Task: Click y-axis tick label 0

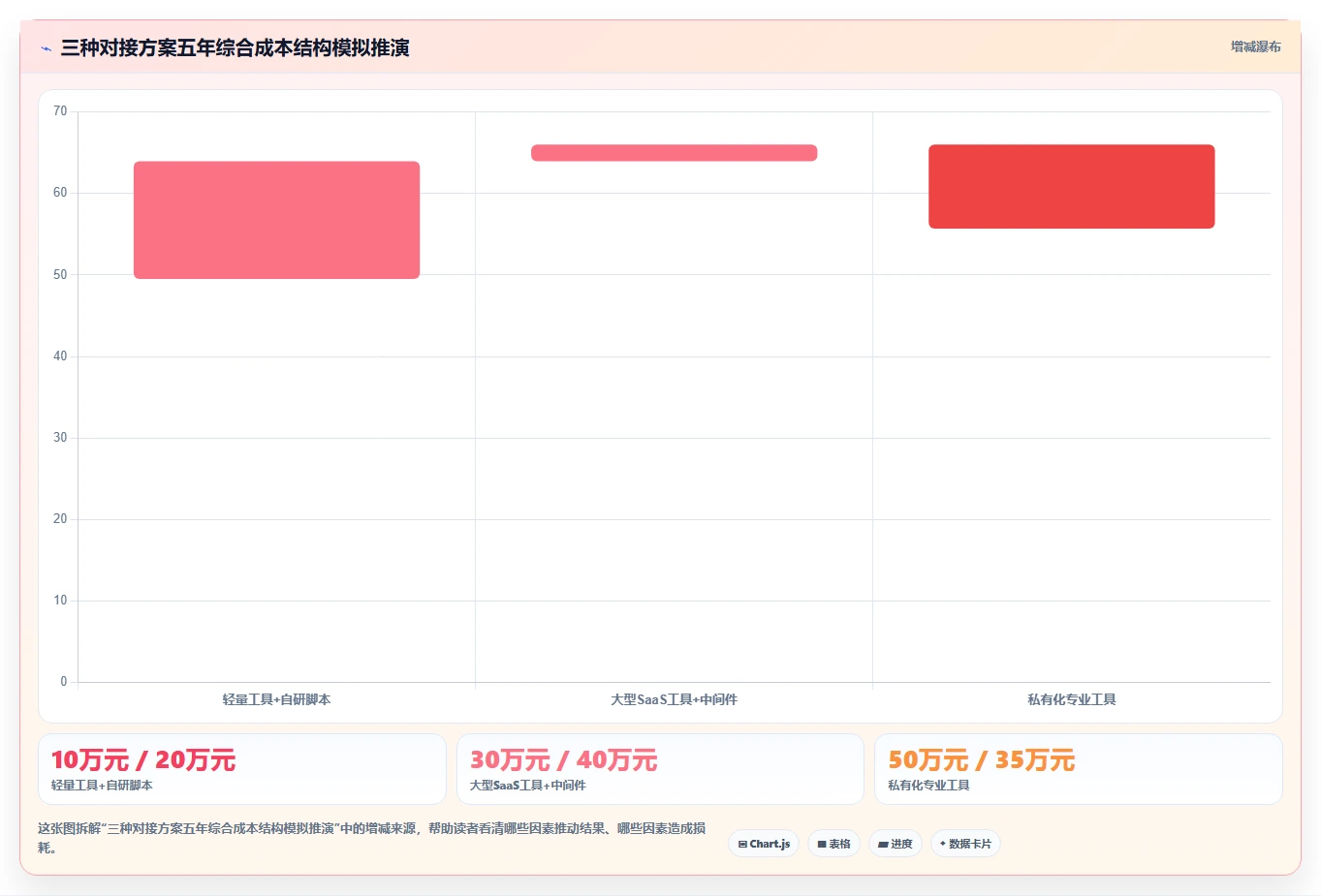Action: coord(64,682)
